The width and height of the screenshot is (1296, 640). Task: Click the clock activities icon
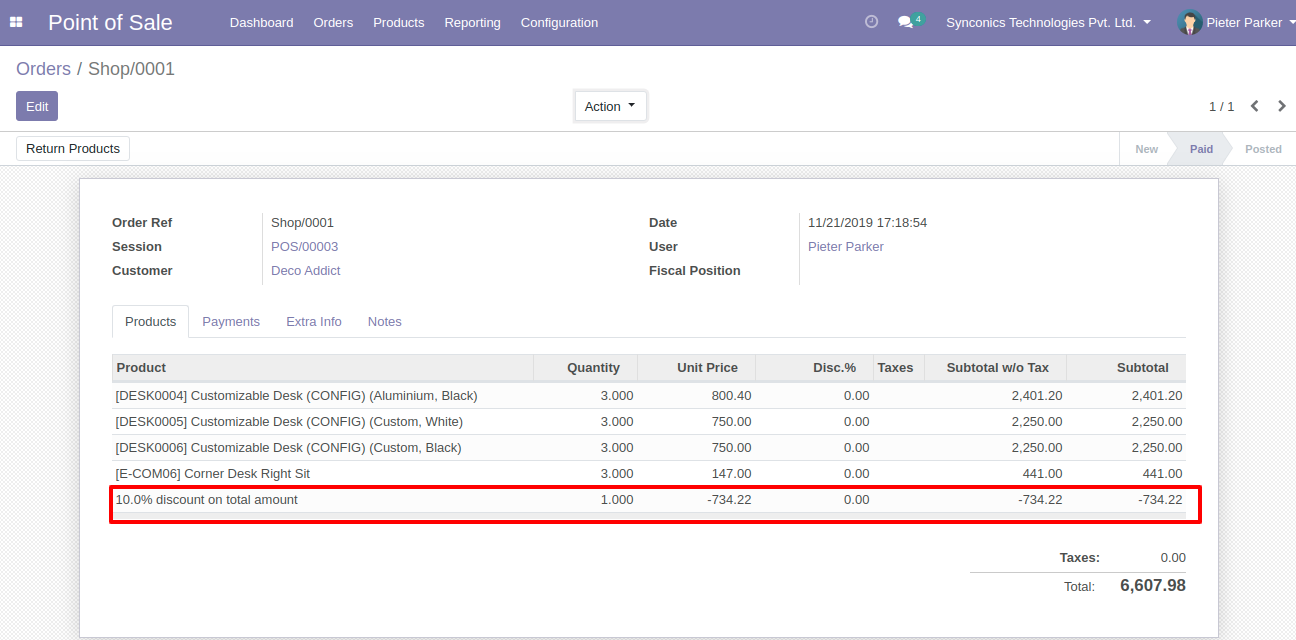click(871, 22)
